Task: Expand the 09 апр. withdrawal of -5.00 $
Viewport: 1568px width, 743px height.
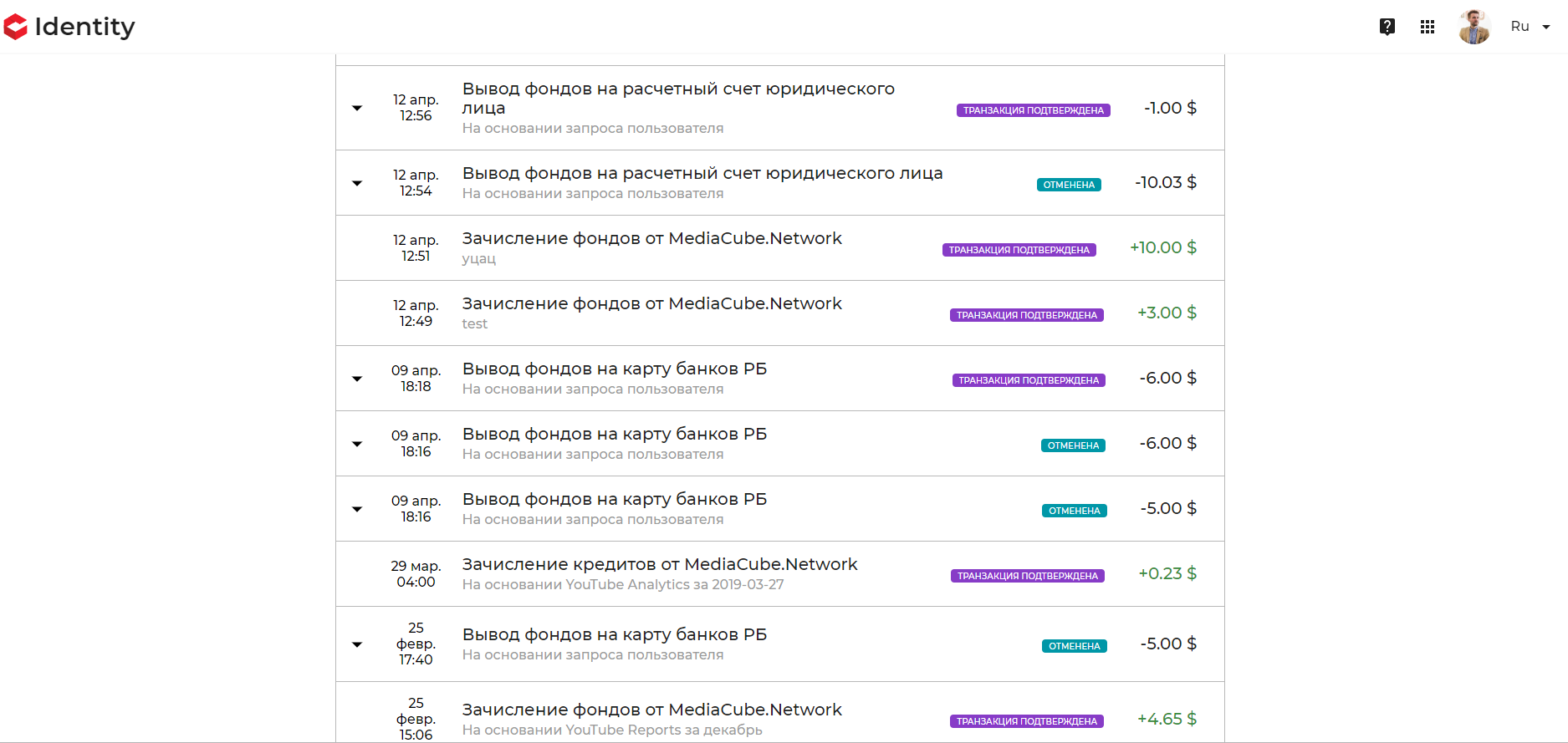Action: coord(357,509)
